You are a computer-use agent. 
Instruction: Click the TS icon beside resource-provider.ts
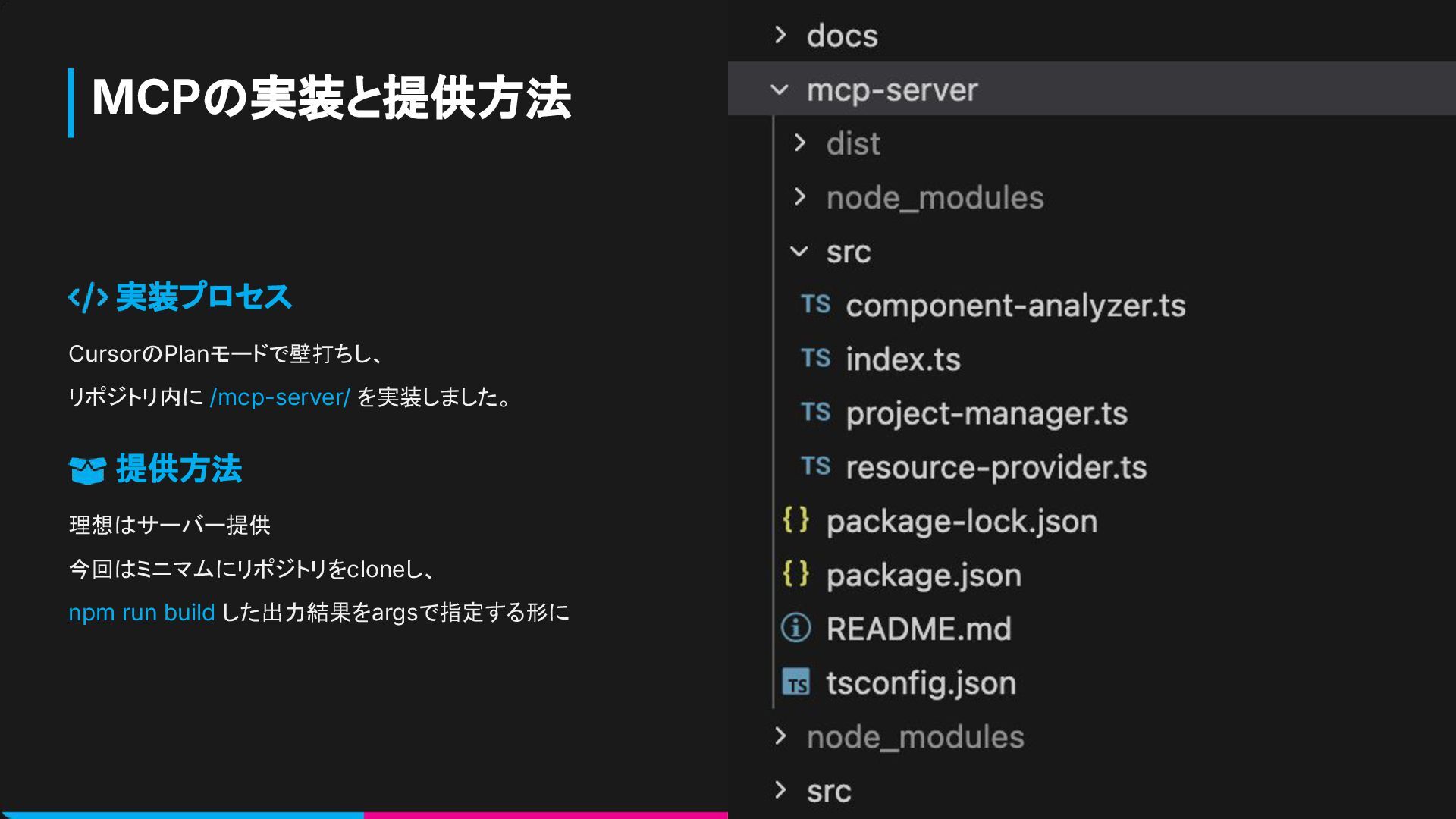815,466
